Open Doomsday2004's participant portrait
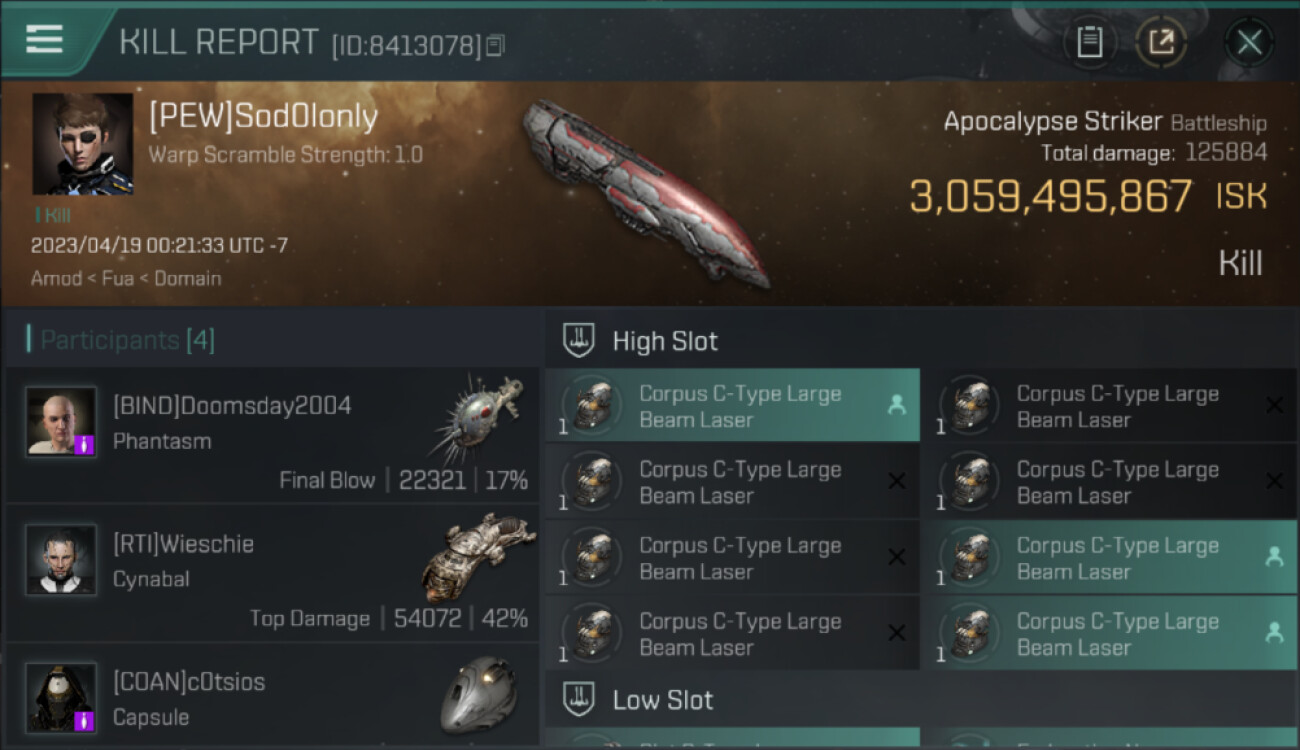The height and width of the screenshot is (750, 1300). tap(62, 421)
